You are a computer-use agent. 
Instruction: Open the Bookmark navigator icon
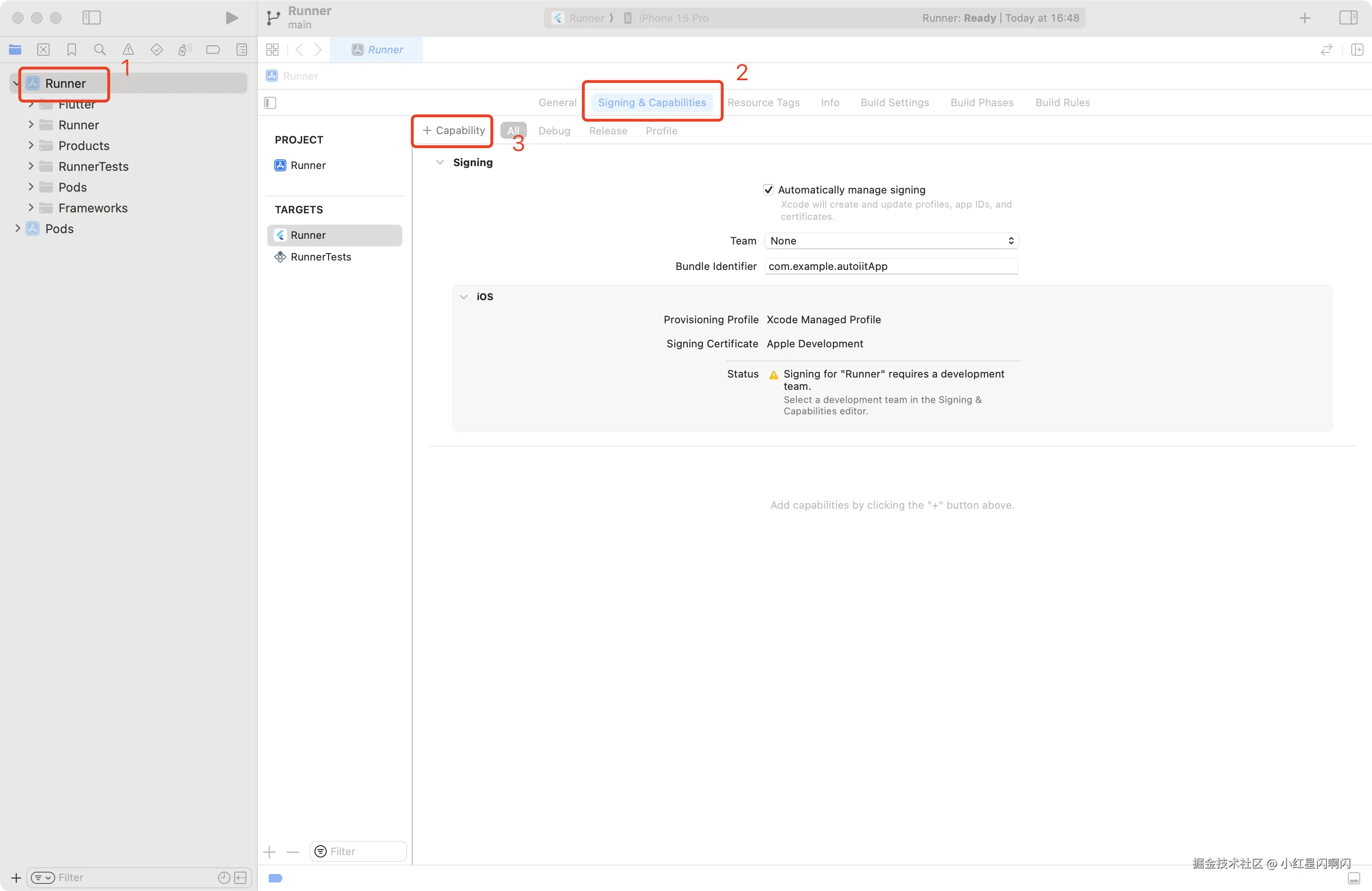click(71, 50)
